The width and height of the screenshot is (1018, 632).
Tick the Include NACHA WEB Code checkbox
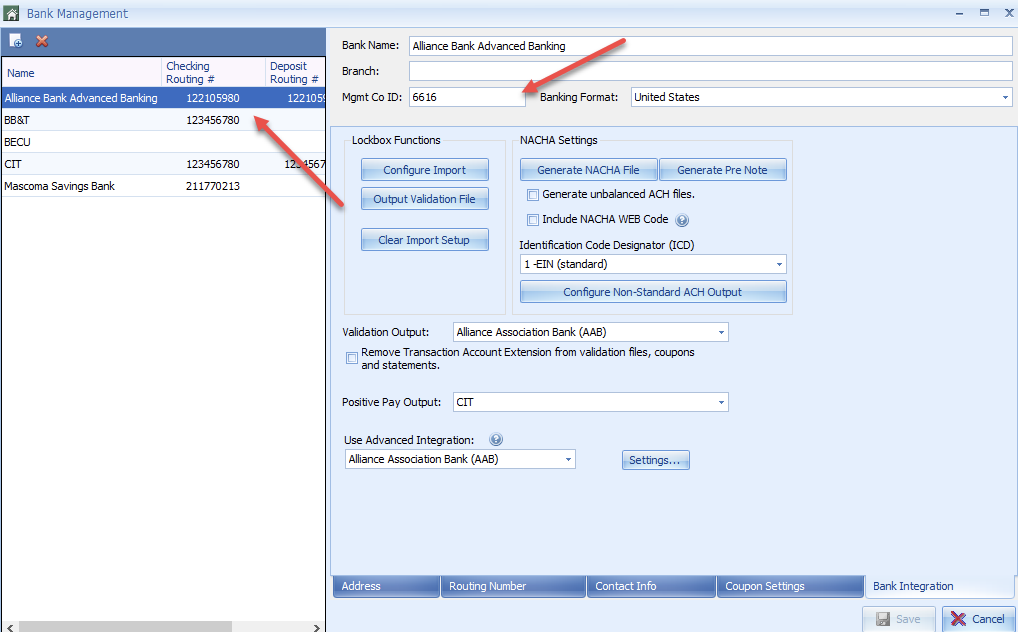(533, 220)
